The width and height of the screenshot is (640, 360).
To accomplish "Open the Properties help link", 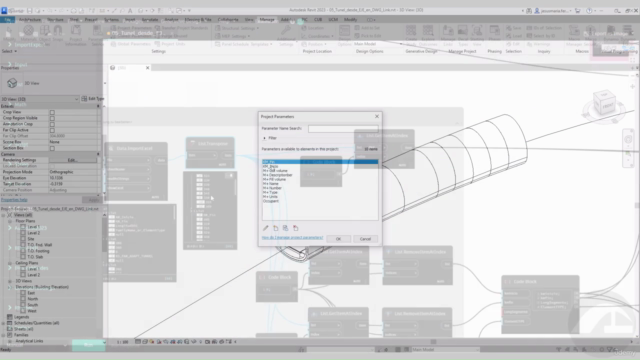I will (x=14, y=200).
